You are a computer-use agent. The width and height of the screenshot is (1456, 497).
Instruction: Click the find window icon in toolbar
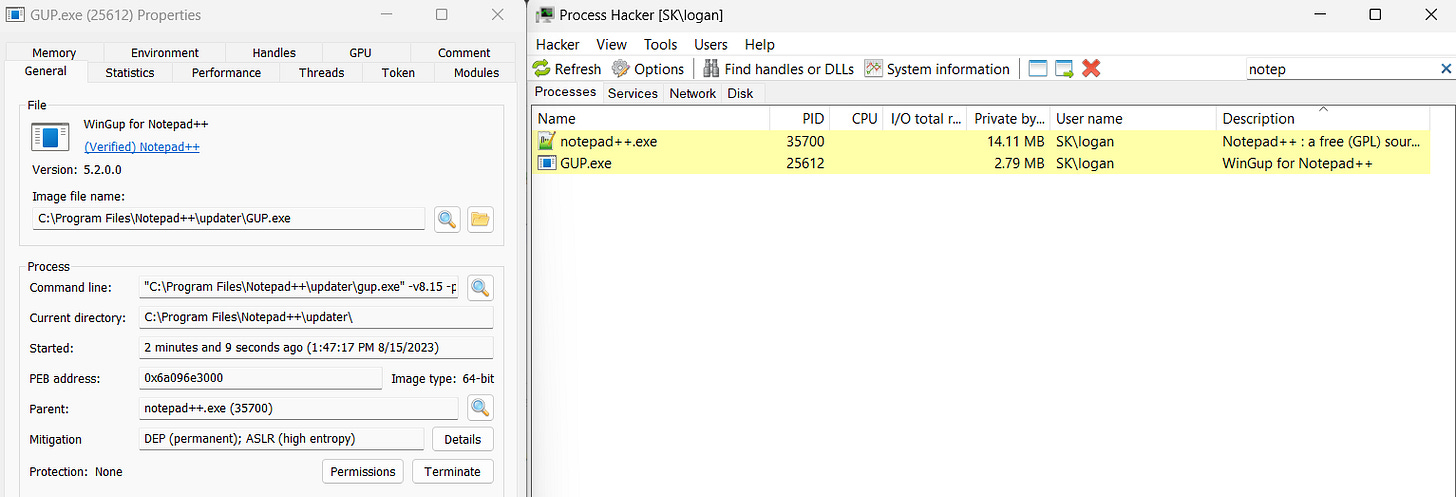(1038, 69)
